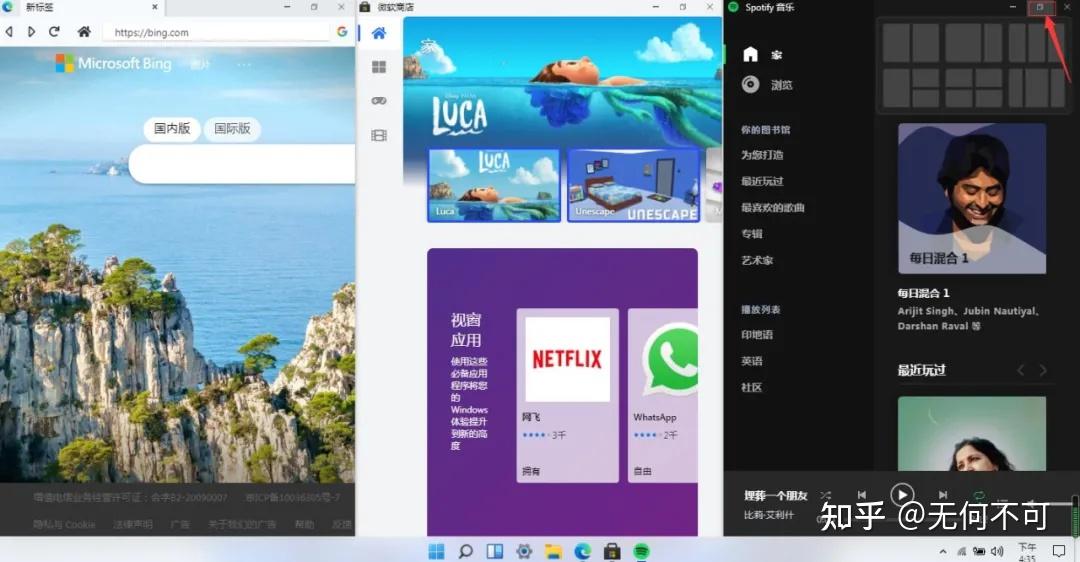The width and height of the screenshot is (1080, 562).
Task: Go back in the Bing browser window
Action: (9, 32)
